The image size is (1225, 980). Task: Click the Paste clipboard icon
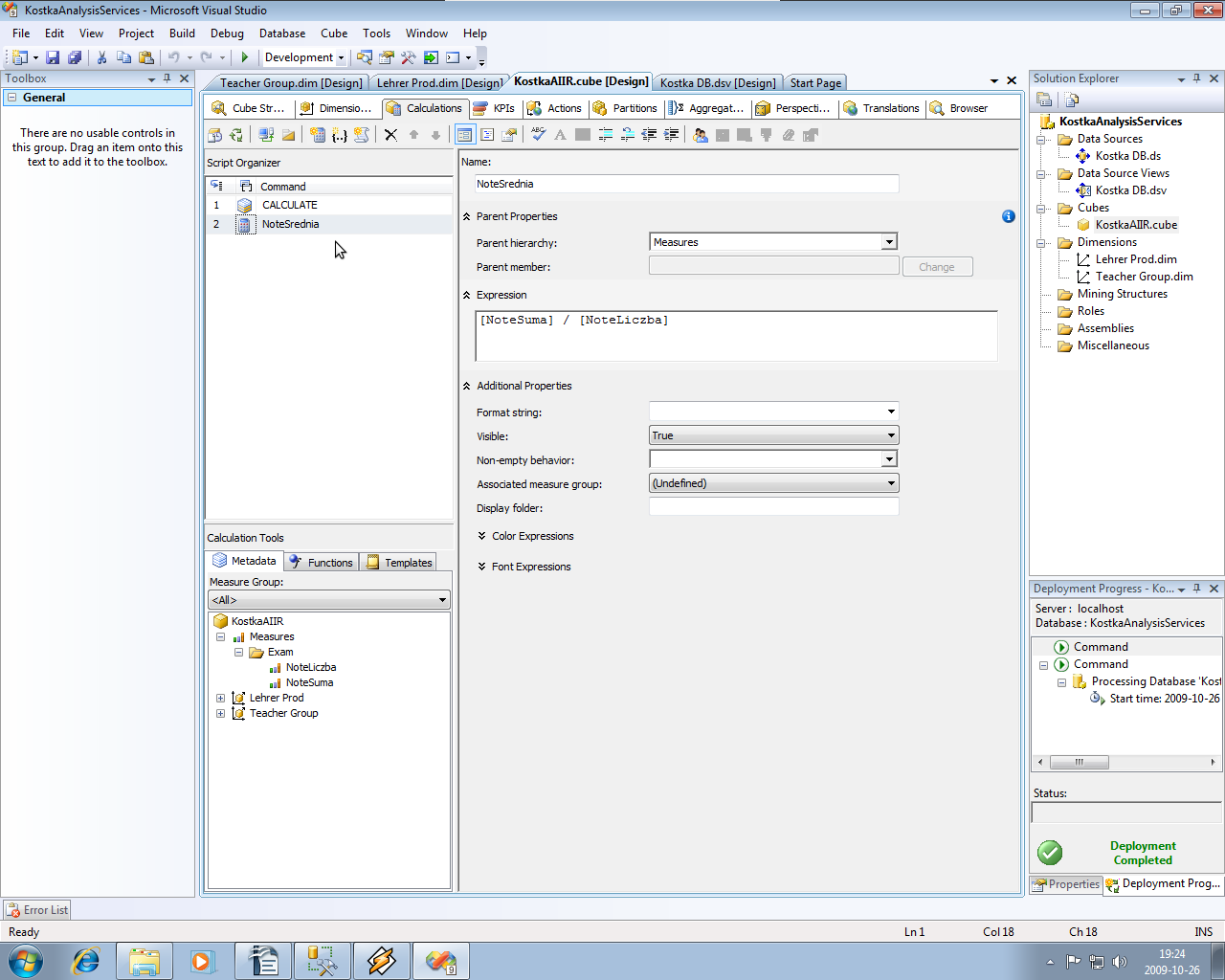tap(146, 57)
